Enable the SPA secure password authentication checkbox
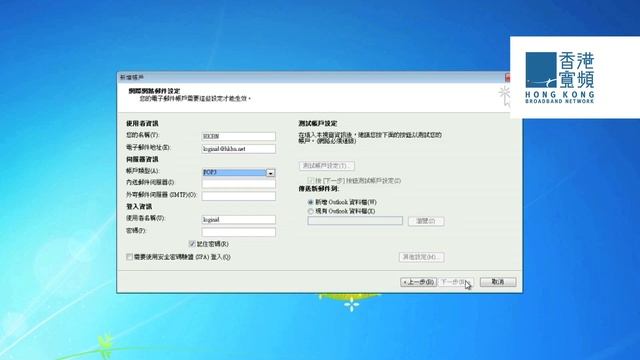This screenshot has height=360, width=640. 129,257
